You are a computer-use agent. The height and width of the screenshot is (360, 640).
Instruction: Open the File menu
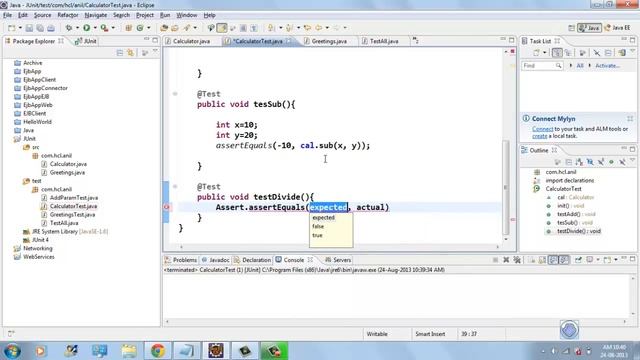point(8,15)
